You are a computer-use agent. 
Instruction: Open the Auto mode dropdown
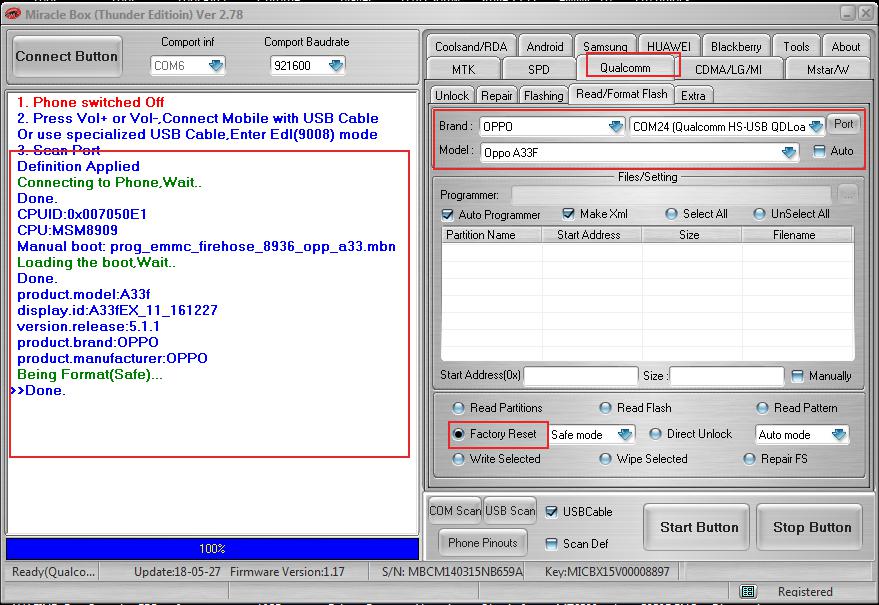839,434
